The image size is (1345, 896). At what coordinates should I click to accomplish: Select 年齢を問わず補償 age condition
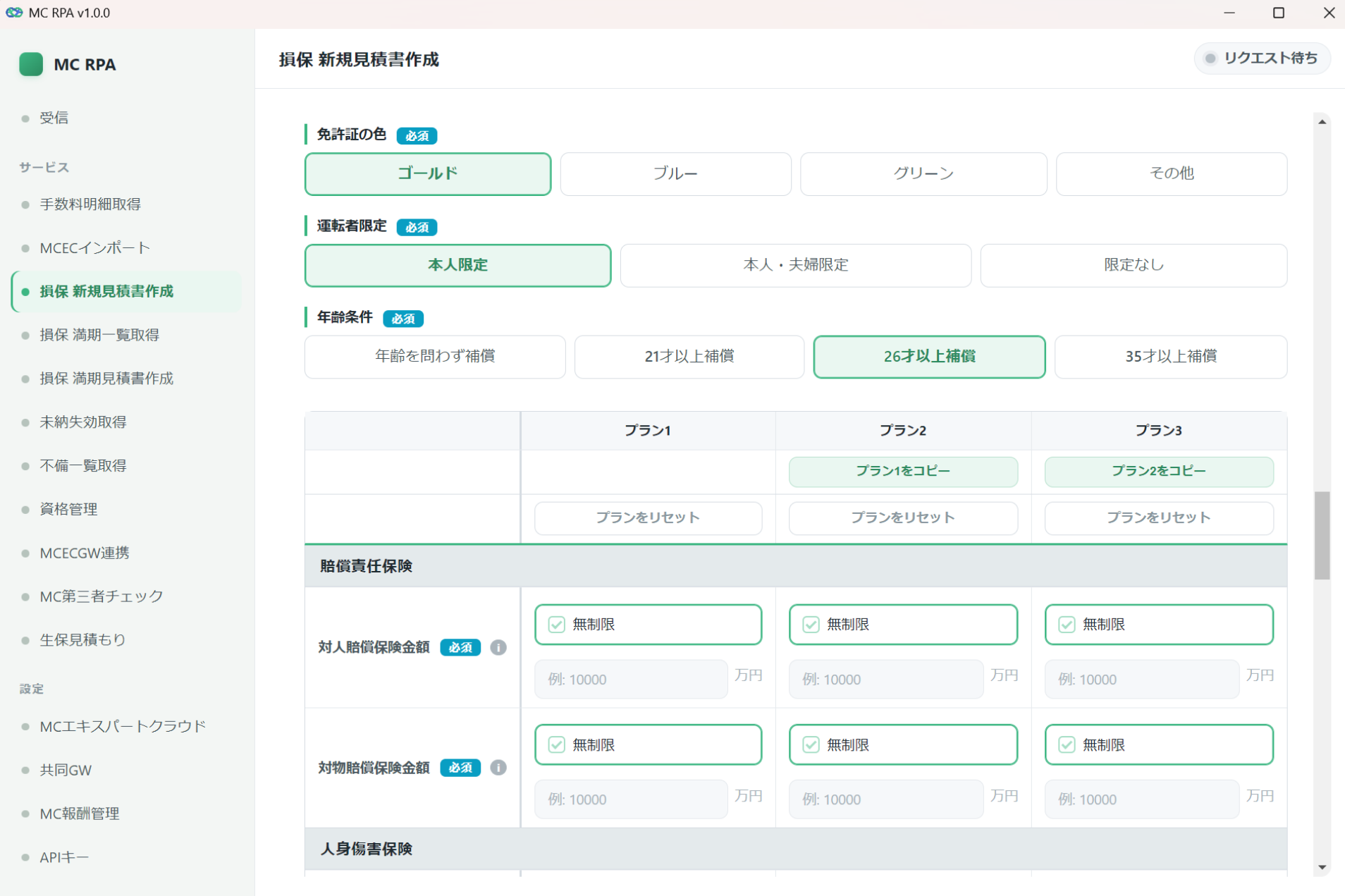435,357
